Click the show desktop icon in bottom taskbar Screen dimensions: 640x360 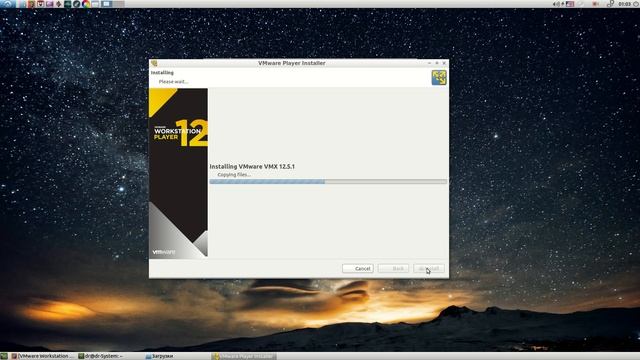click(x=4, y=356)
